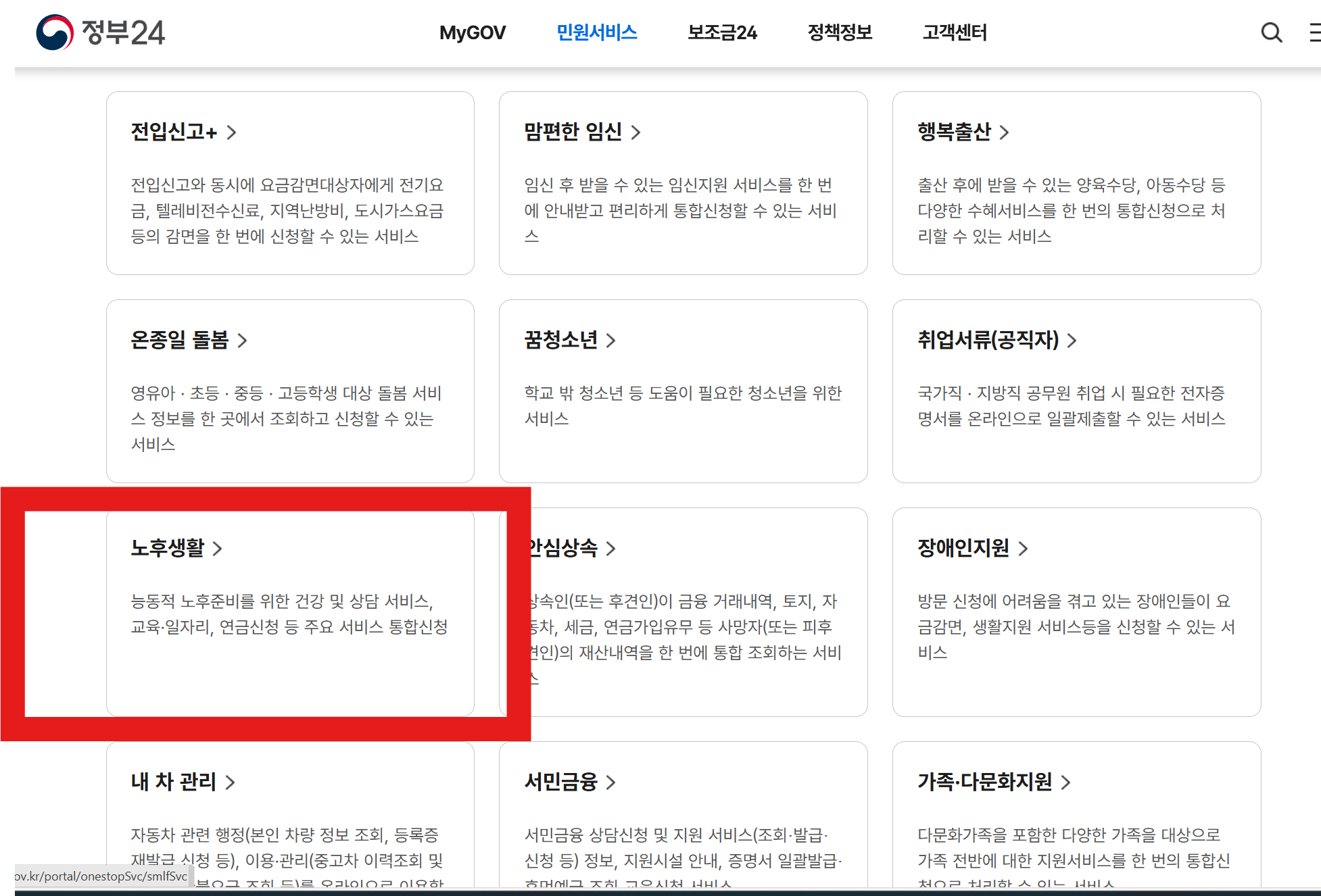Expand 장애인지원 using its chevron
This screenshot has height=896, width=1321.
click(x=1023, y=549)
